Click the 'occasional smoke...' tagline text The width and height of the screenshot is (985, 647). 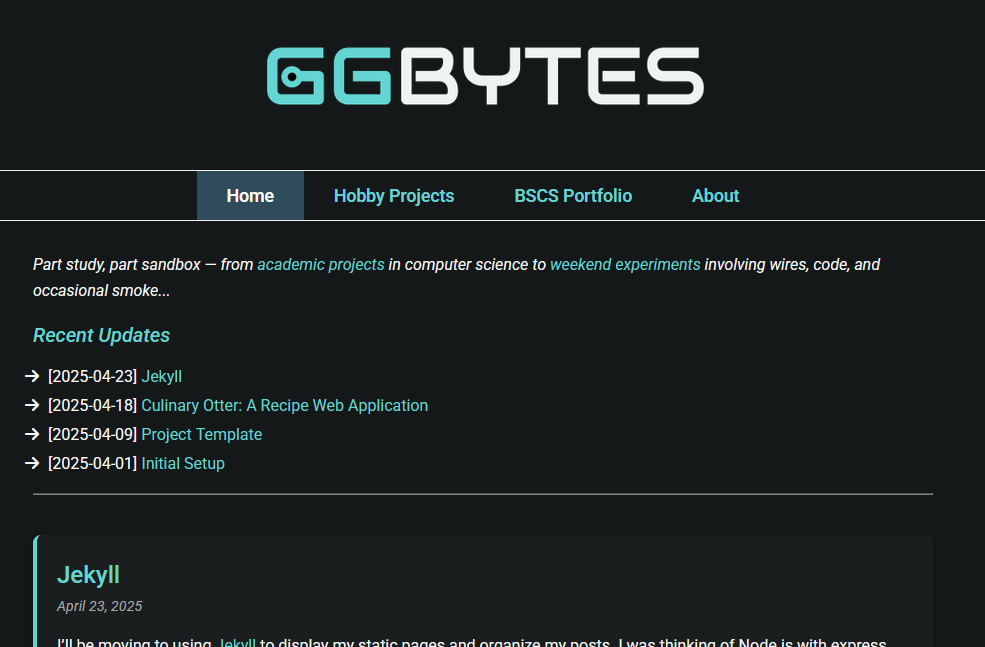click(x=101, y=291)
